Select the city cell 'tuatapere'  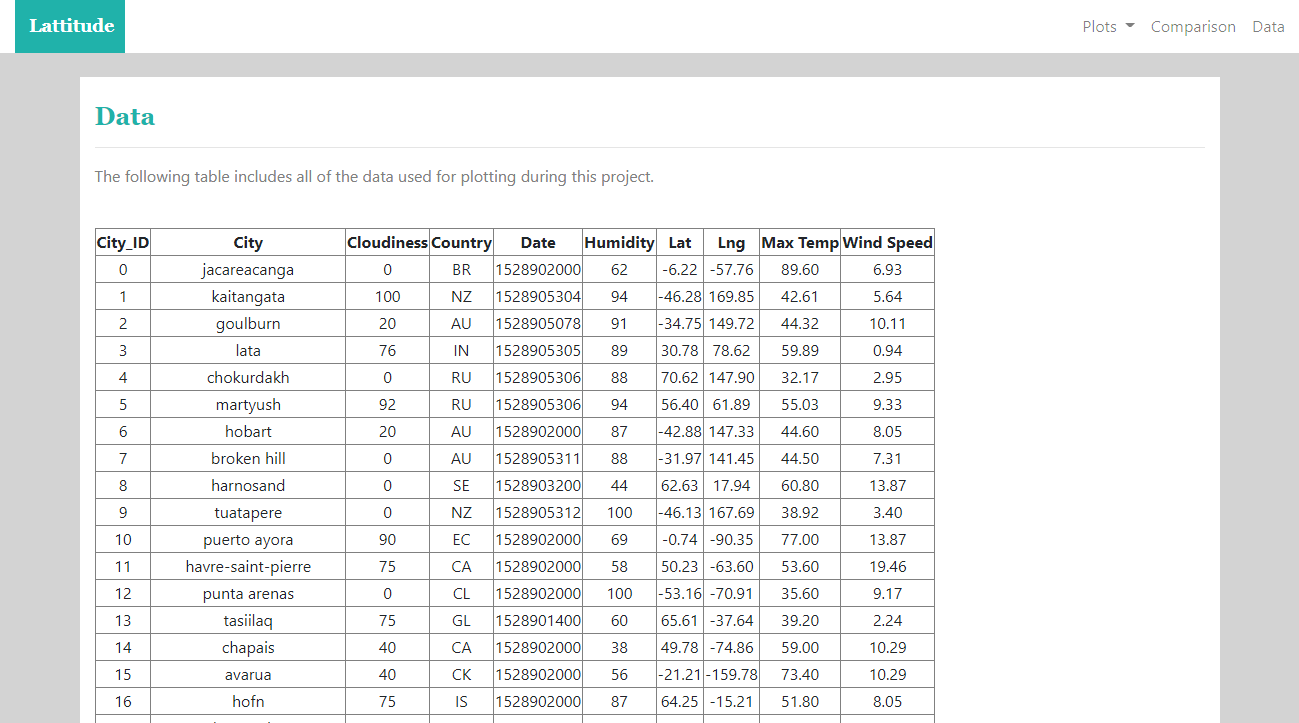click(248, 513)
